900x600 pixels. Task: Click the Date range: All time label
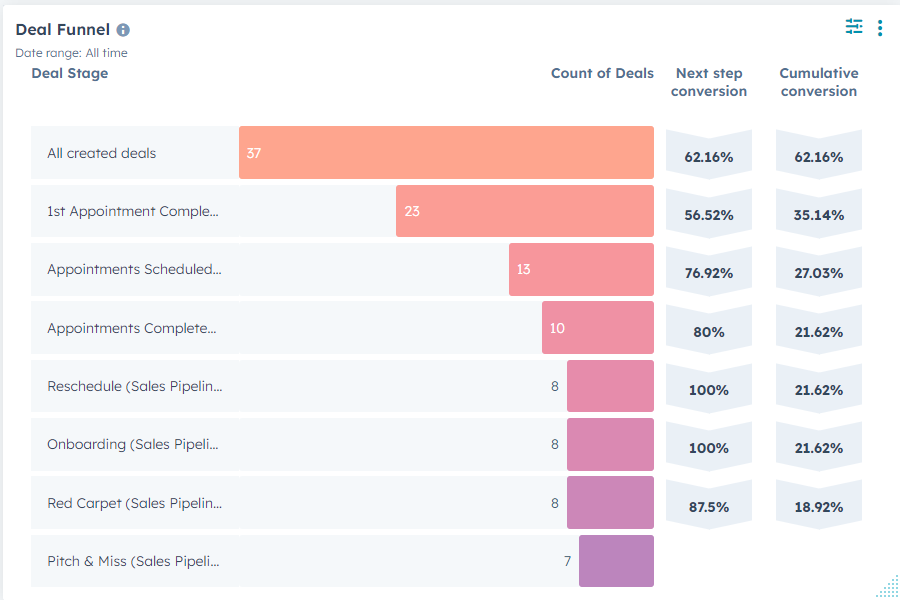click(x=70, y=52)
